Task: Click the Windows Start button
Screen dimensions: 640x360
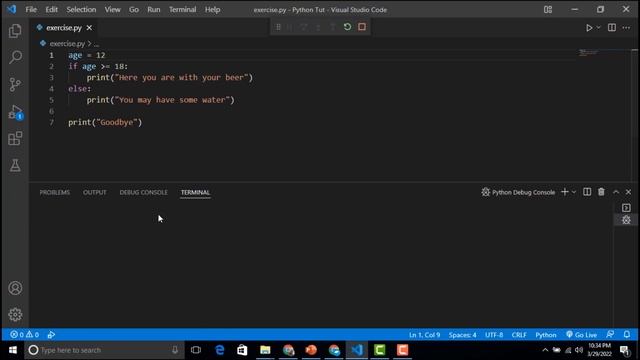Action: (x=13, y=350)
